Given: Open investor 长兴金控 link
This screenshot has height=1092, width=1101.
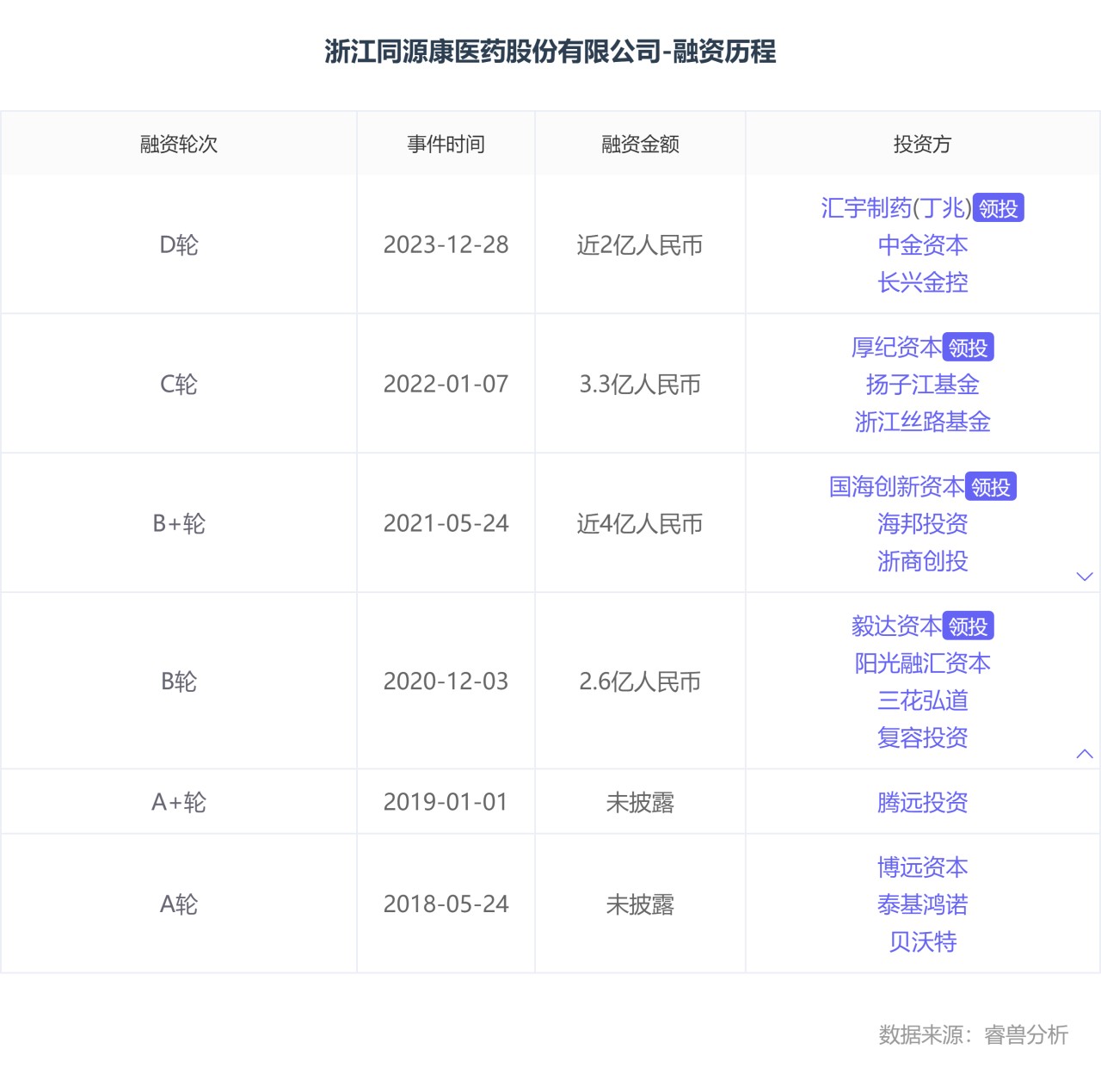Looking at the screenshot, I should point(922,282).
